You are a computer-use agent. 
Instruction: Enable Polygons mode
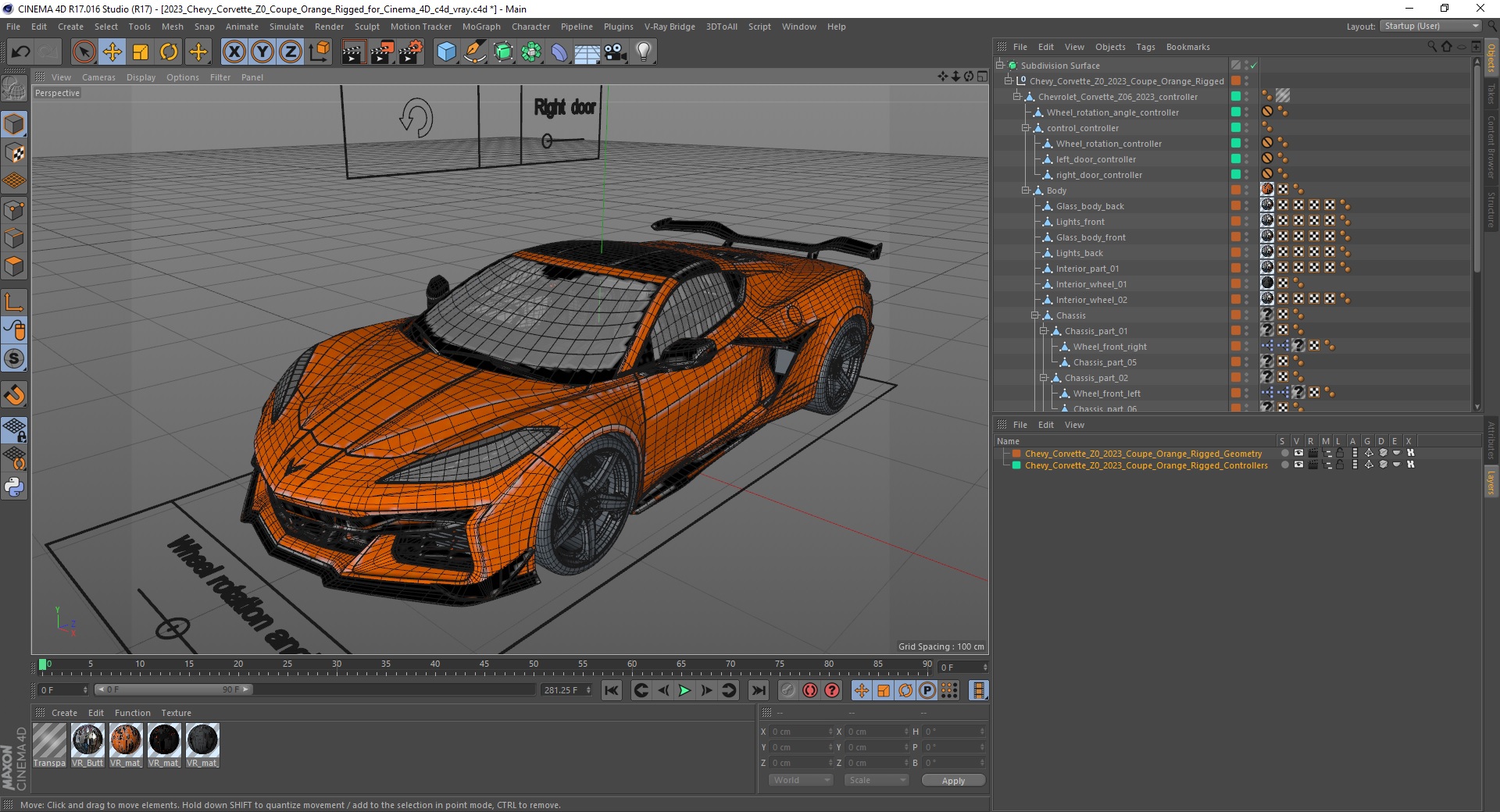click(14, 265)
